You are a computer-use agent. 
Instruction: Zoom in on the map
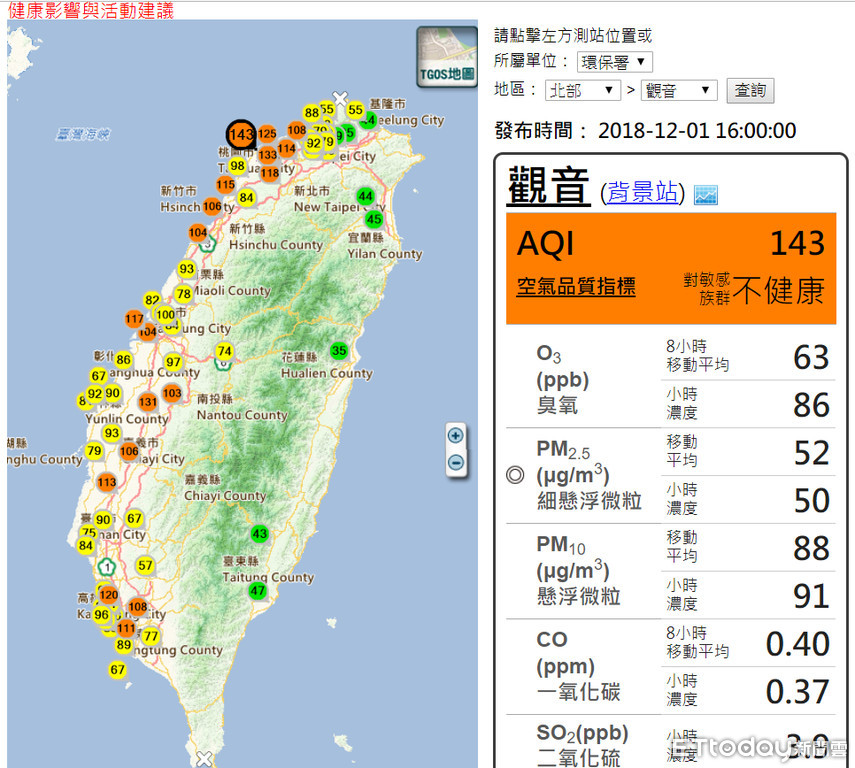456,435
